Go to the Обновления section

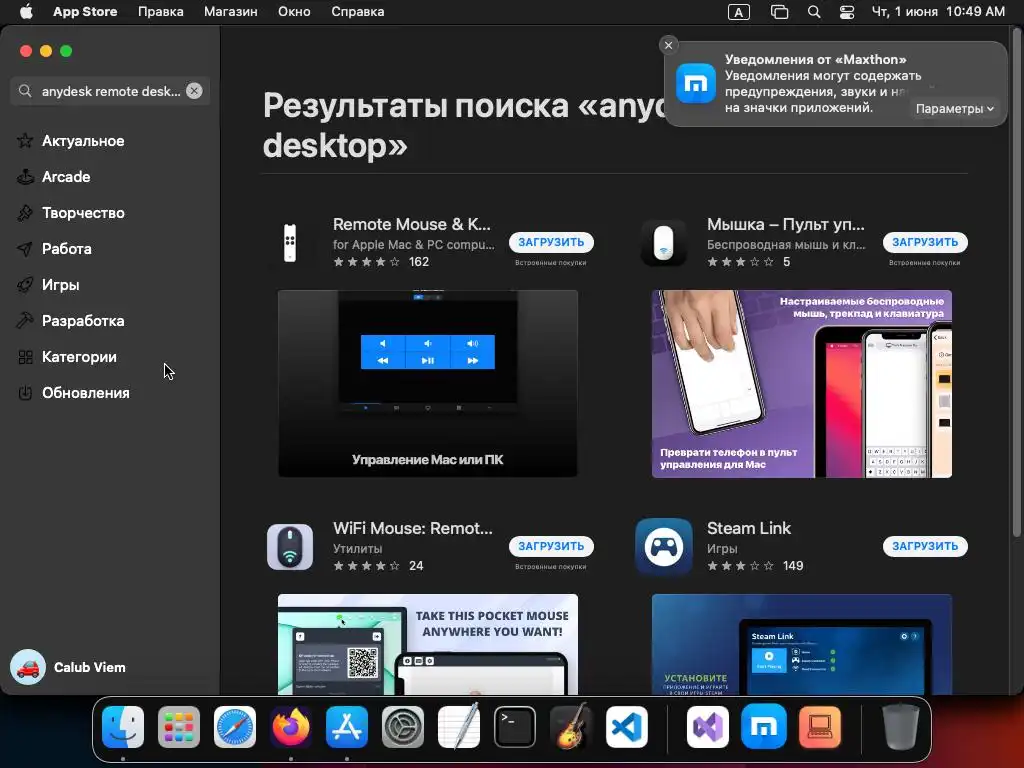coord(86,392)
